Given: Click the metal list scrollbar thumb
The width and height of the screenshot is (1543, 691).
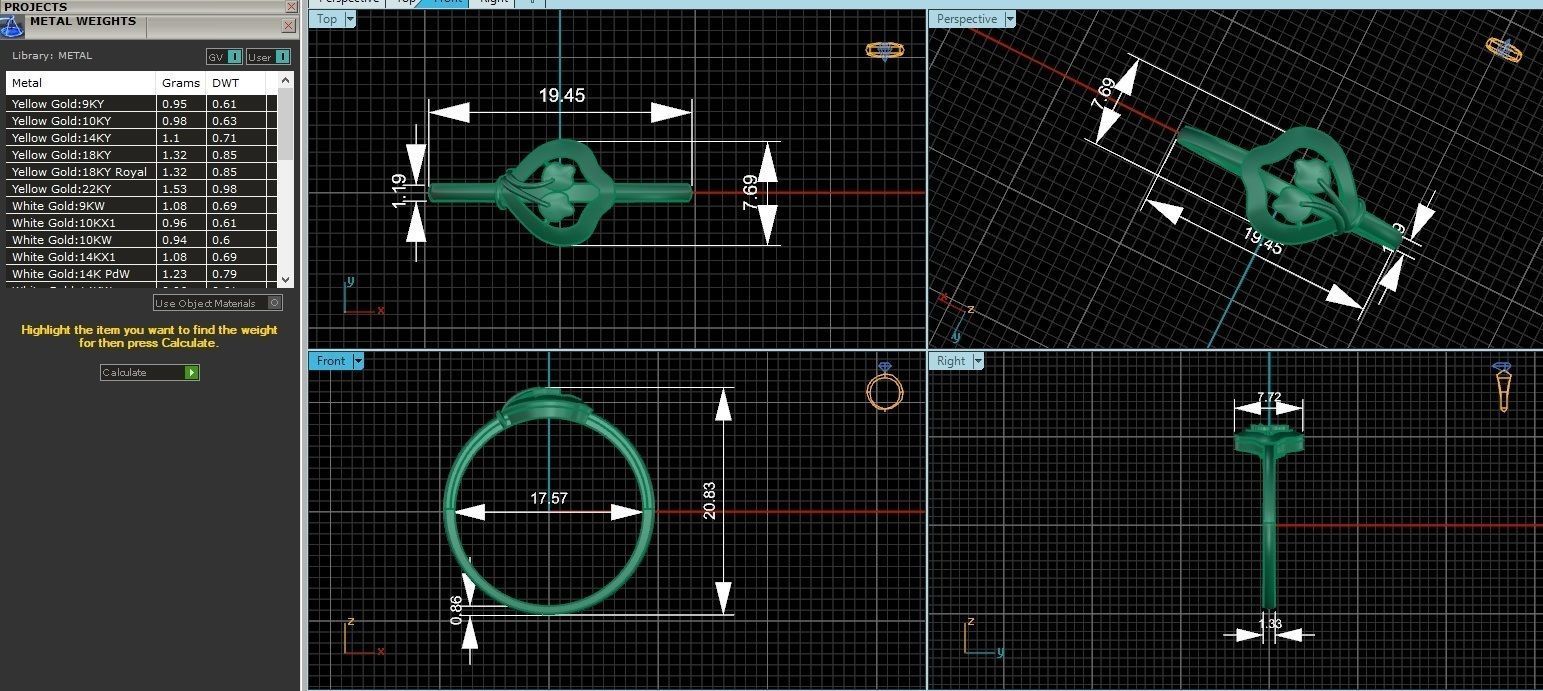Looking at the screenshot, I should tap(286, 125).
